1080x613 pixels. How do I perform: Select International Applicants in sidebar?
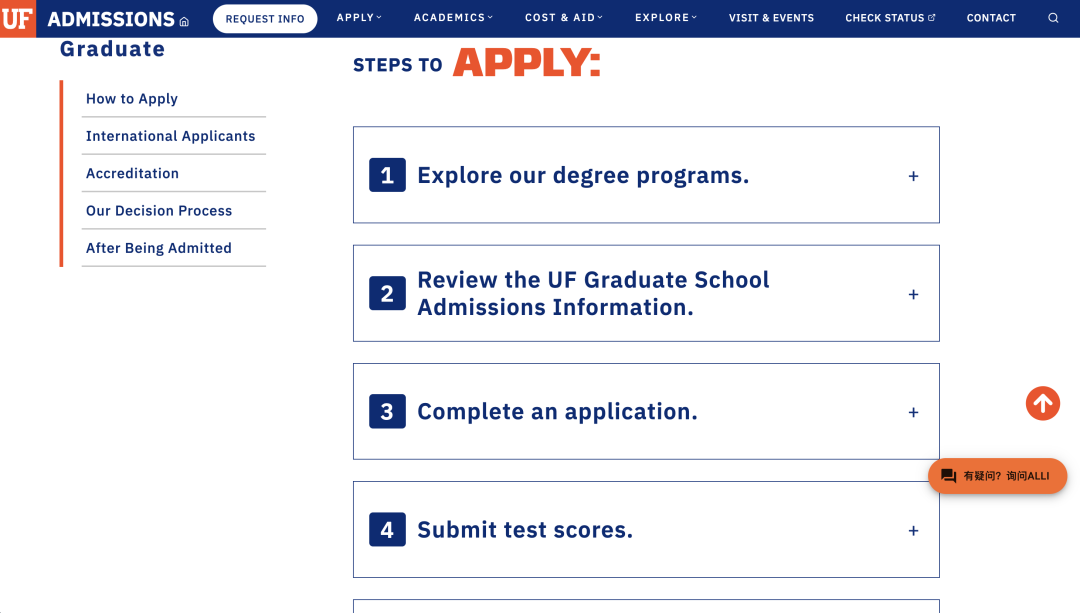click(x=170, y=136)
